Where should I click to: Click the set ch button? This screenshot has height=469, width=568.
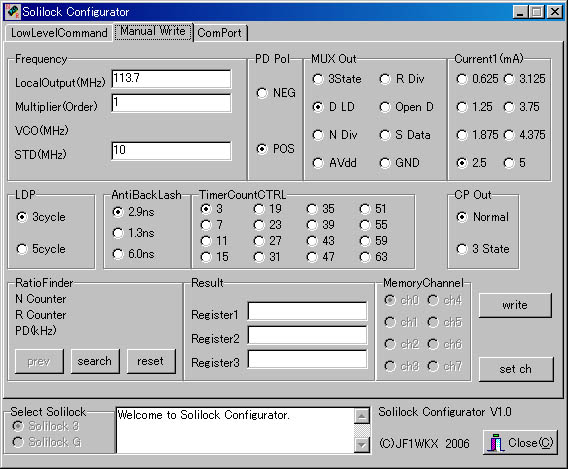click(516, 369)
